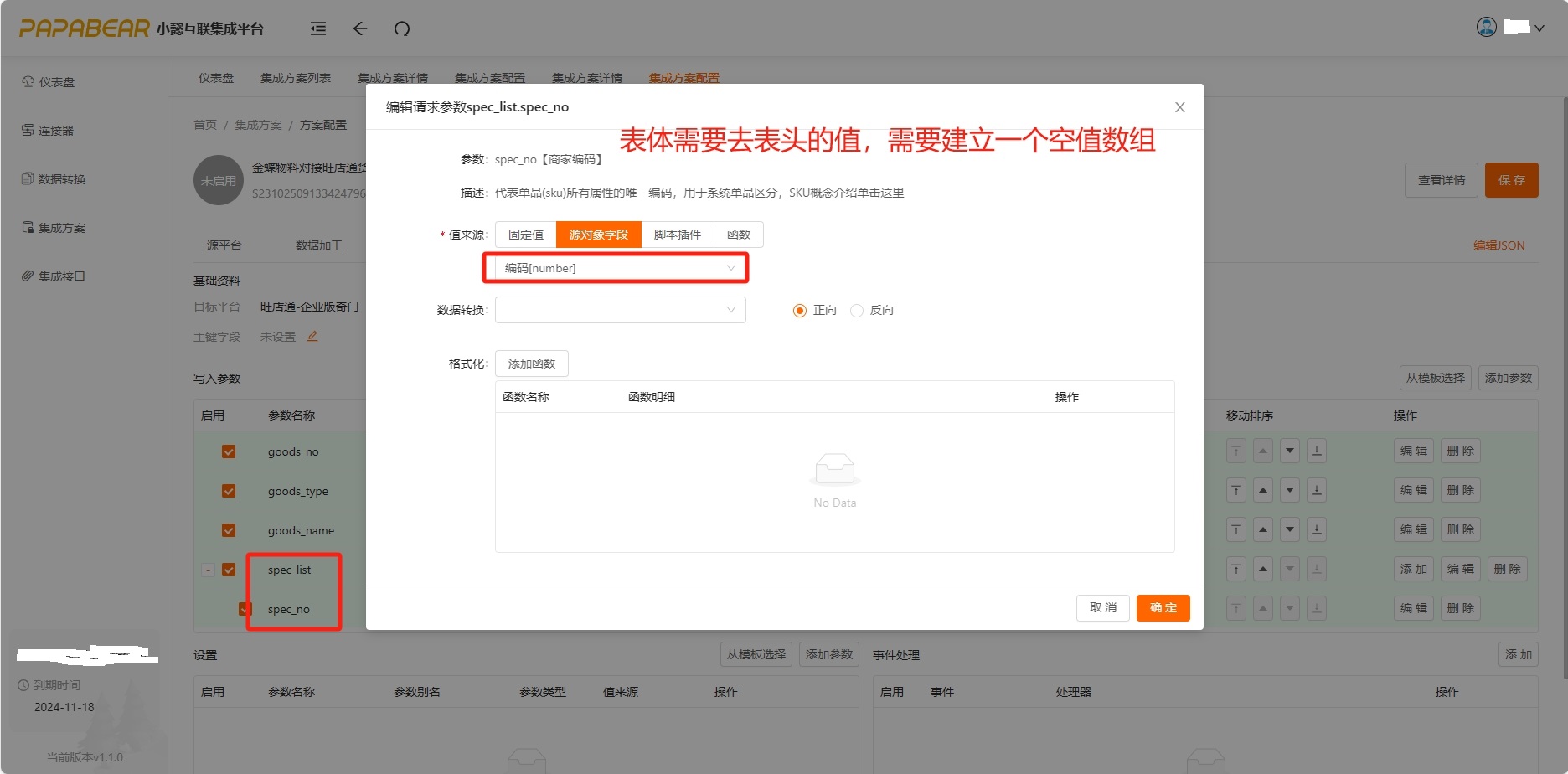Select the 正向 radio option
Viewport: 1568px width, 774px height.
[800, 311]
